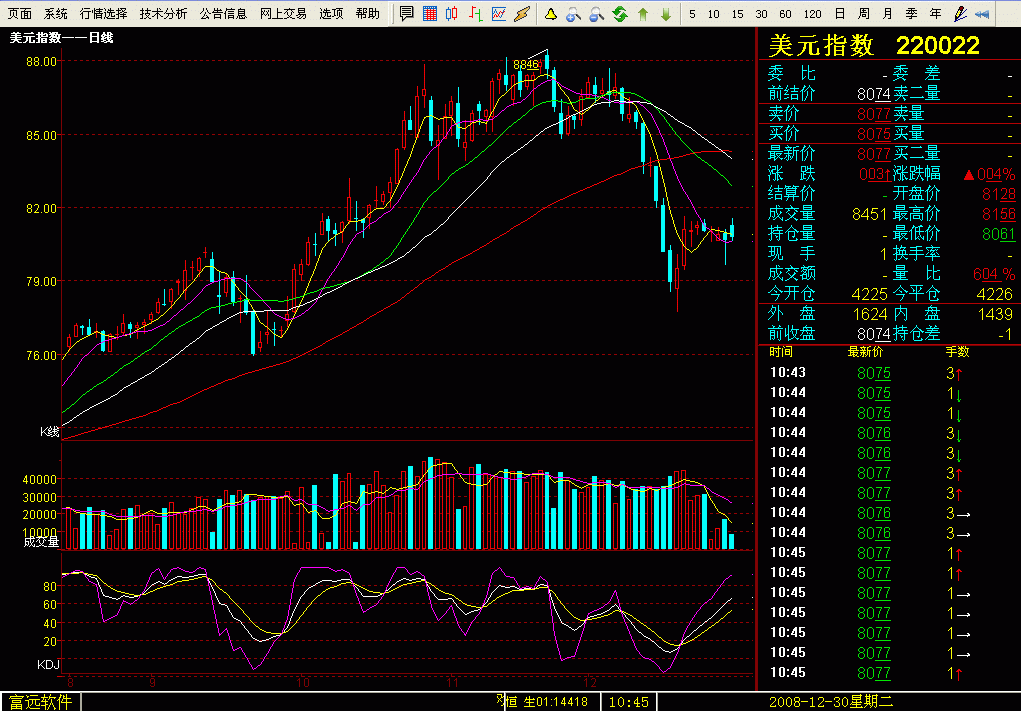Screen dimensions: 1021x711
Task: Open the 网上交易 menu
Action: point(283,14)
